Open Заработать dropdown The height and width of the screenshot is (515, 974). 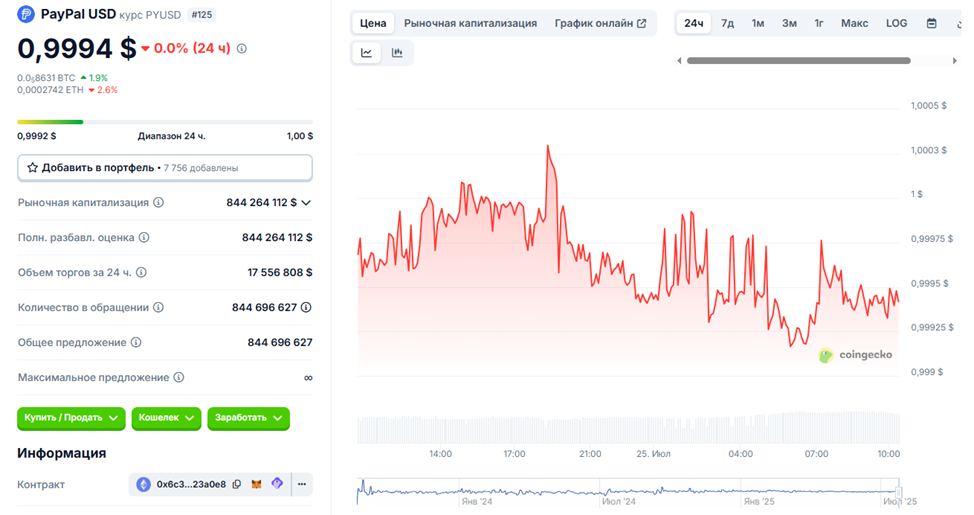[x=248, y=418]
